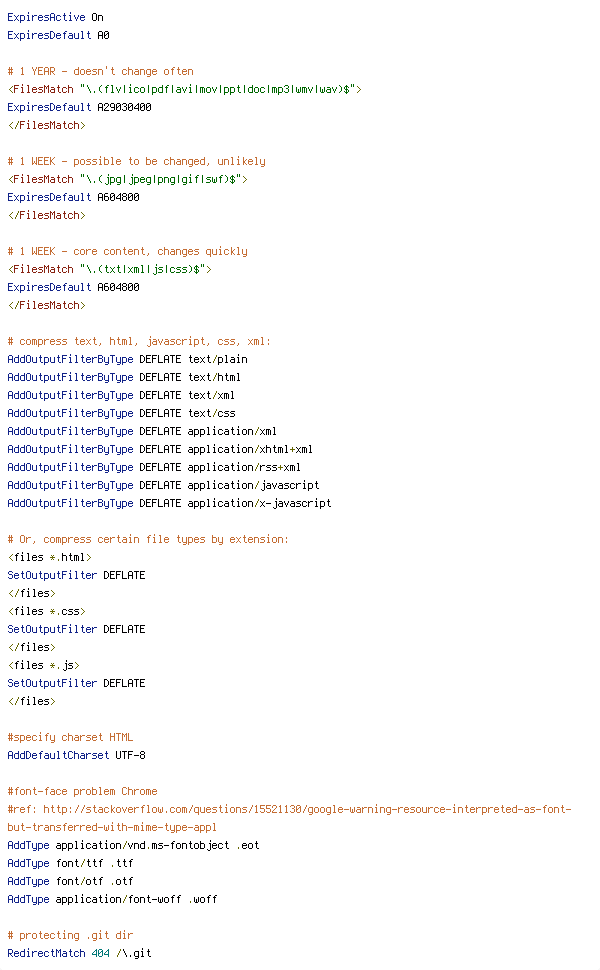Click the application/x-javascript filter line
This screenshot has height=970, width=600.
[x=169, y=503]
